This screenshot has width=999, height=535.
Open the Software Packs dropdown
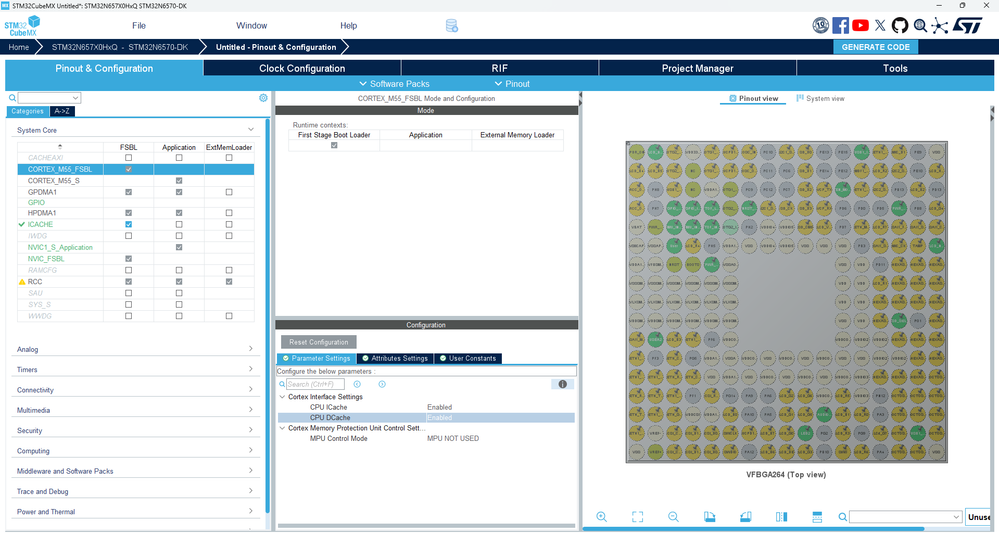394,83
